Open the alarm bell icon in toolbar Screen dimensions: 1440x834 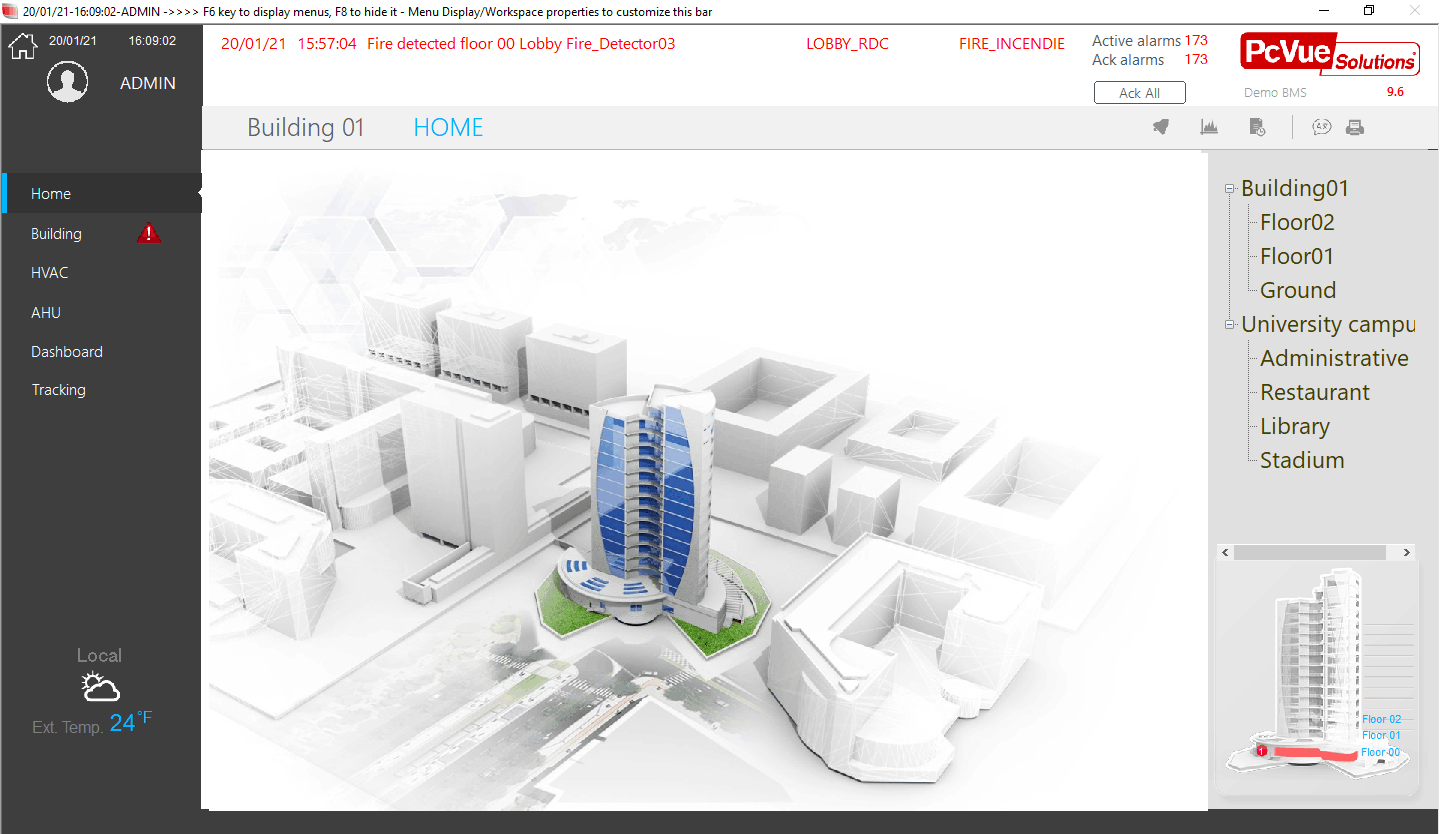[x=1161, y=127]
